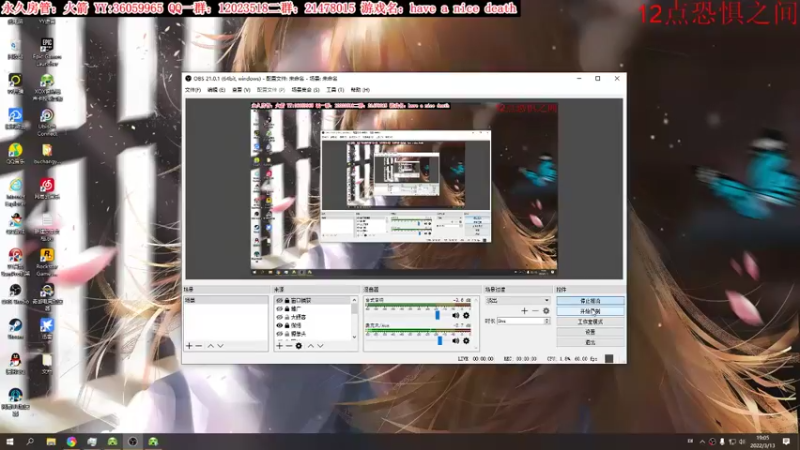Open the 工具(T) menu
This screenshot has height=450, width=800.
pos(335,90)
